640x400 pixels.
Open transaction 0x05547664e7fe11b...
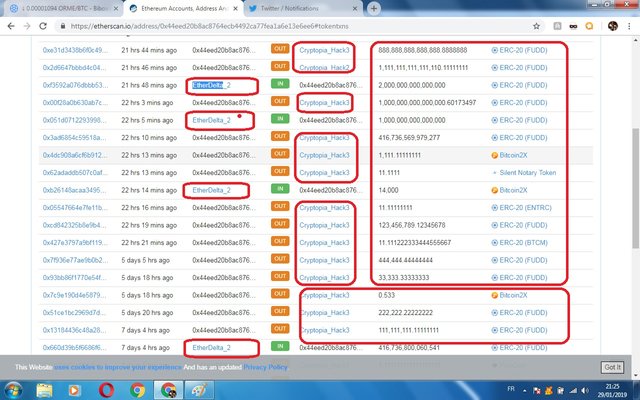pyautogui.click(x=76, y=208)
